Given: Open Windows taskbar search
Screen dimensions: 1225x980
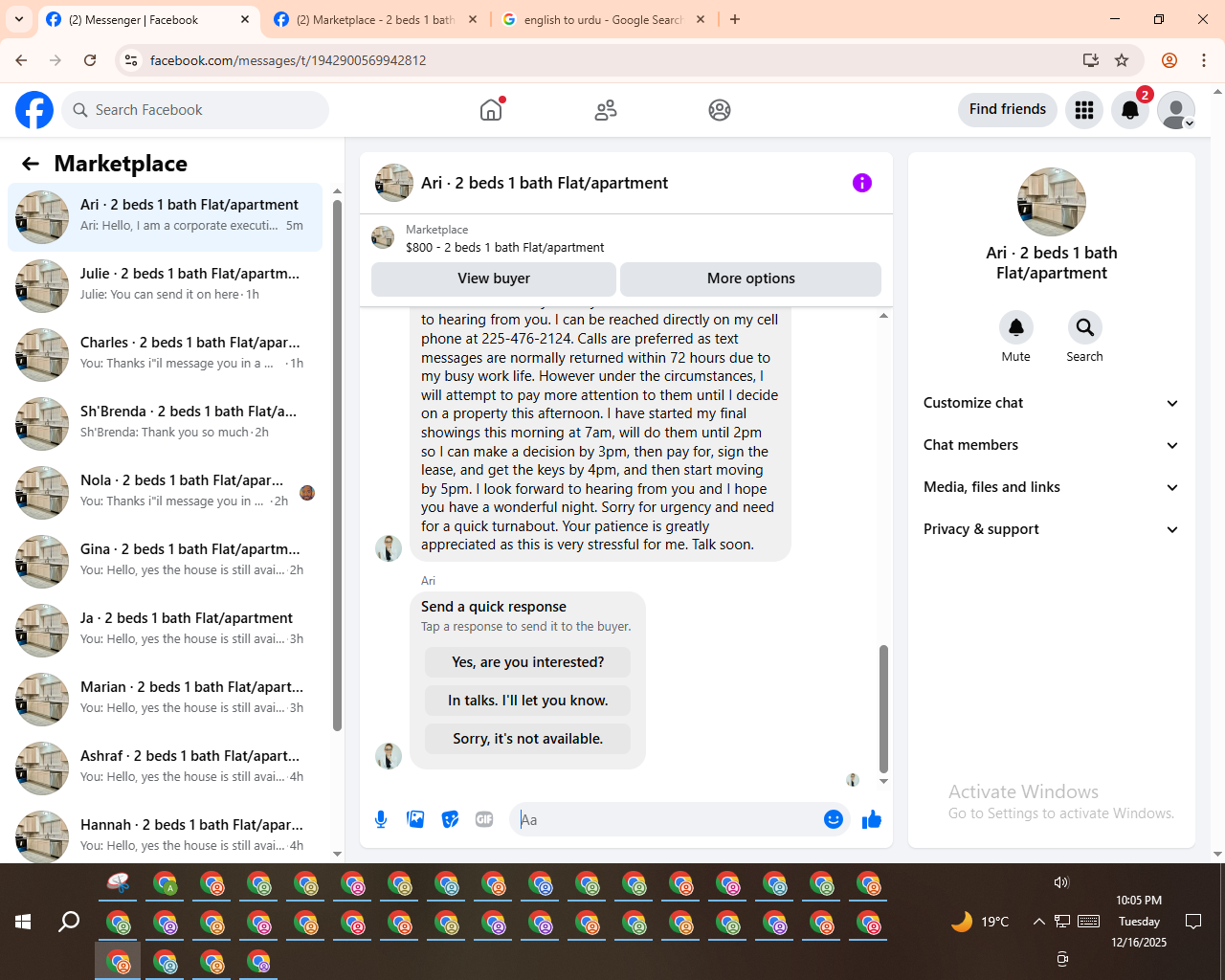Looking at the screenshot, I should 69,922.
